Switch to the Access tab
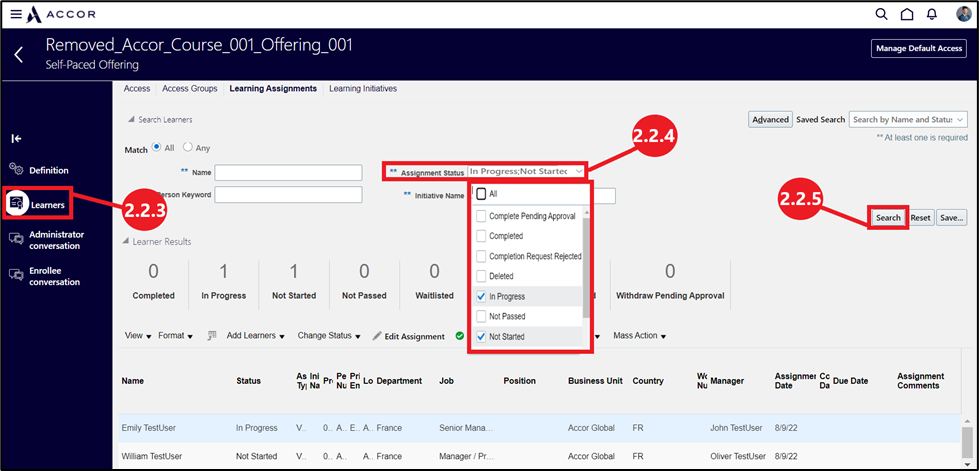This screenshot has height=471, width=979. coord(137,89)
